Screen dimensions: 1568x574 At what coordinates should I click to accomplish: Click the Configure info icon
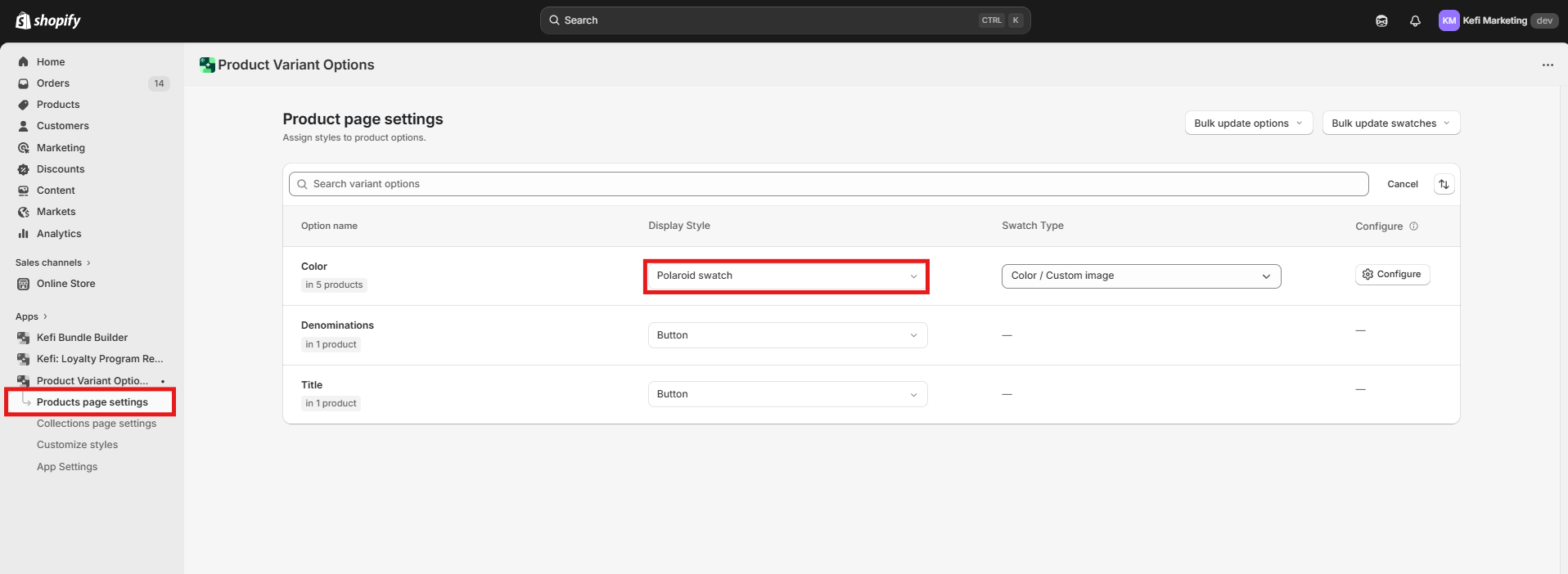1413,226
